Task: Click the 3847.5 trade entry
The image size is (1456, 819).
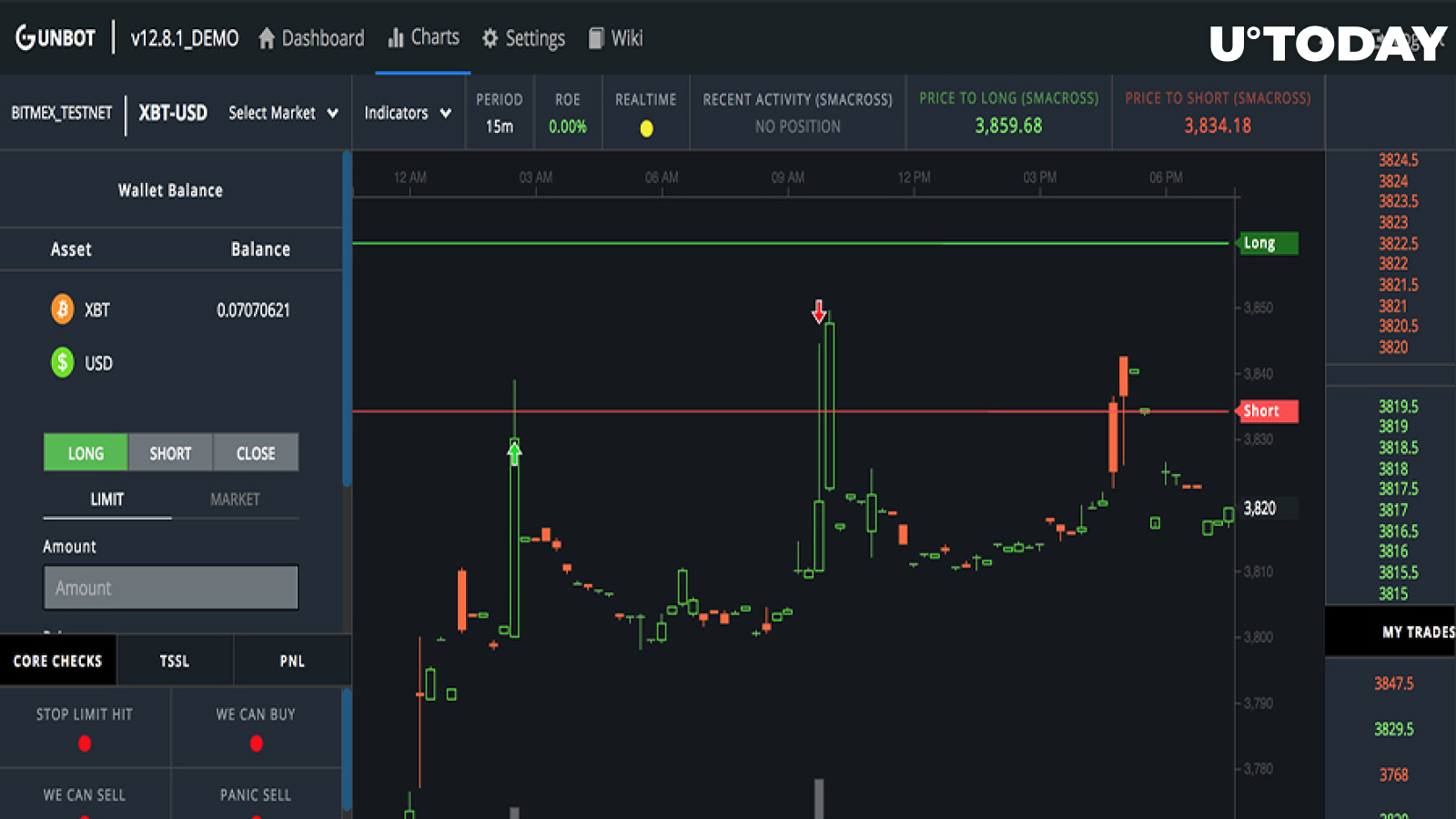Action: pyautogui.click(x=1394, y=683)
